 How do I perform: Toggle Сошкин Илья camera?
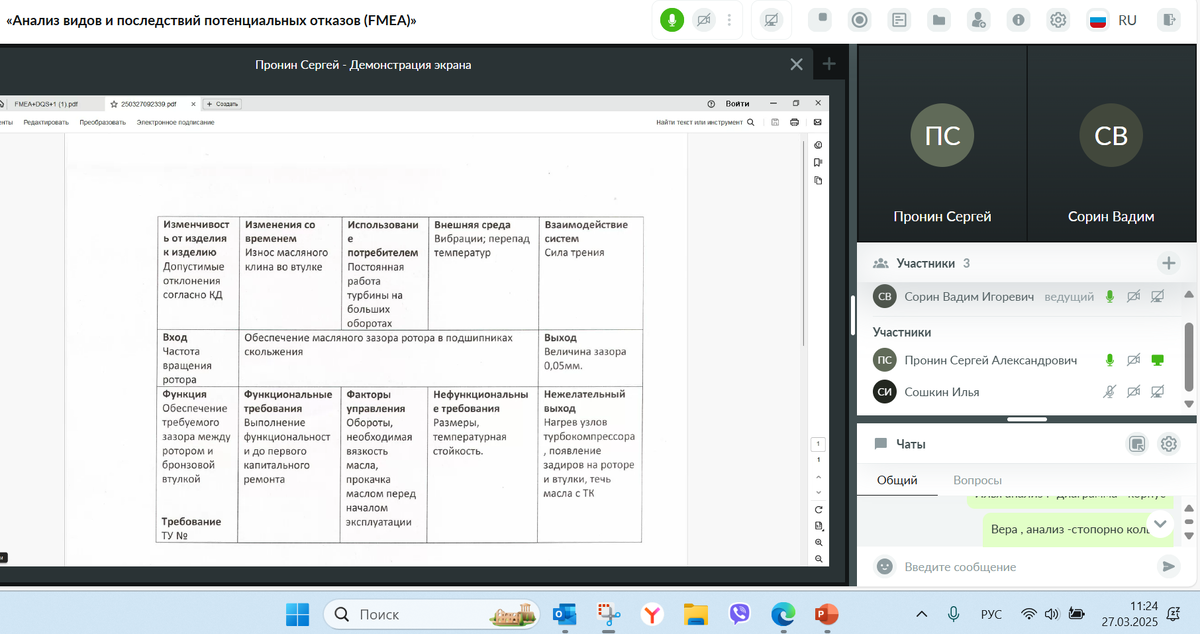1134,391
